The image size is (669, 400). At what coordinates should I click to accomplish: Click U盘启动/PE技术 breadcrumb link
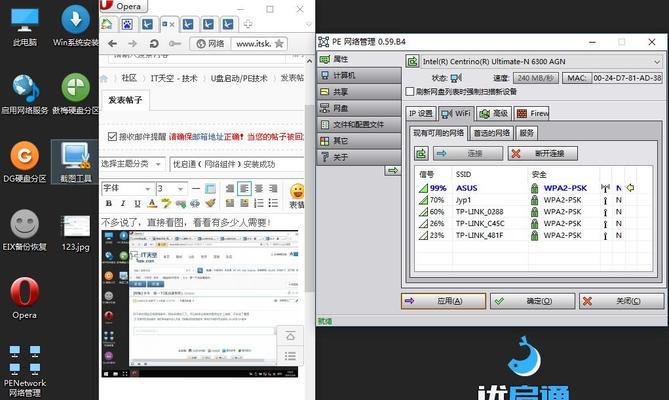click(x=239, y=78)
